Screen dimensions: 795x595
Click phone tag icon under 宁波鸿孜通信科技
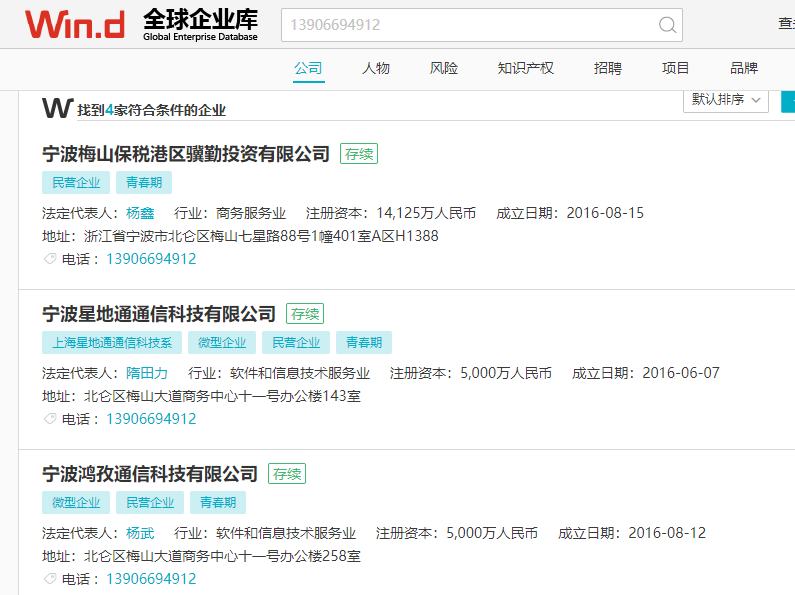pos(50,579)
